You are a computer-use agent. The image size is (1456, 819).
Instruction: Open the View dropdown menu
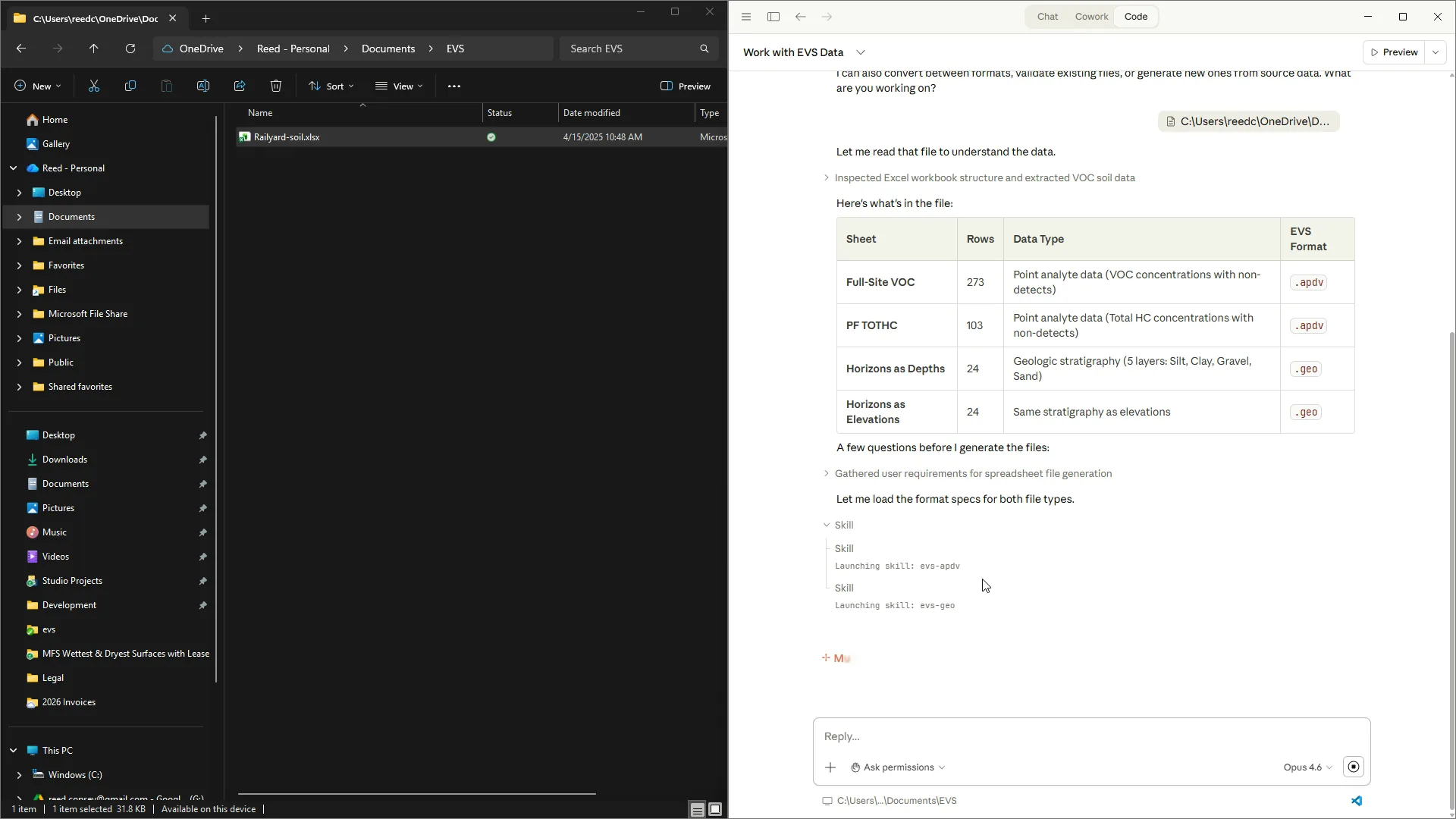pos(399,86)
